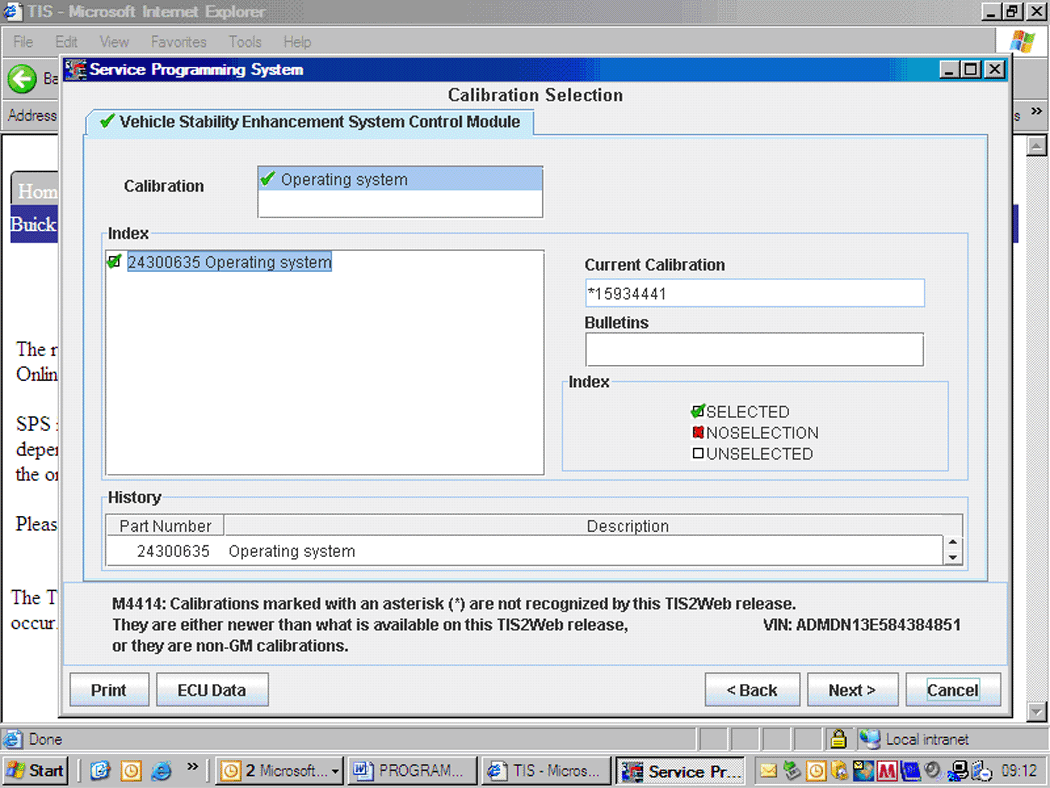Click the envelope icon in the system tray
The height and width of the screenshot is (788, 1050).
[768, 771]
